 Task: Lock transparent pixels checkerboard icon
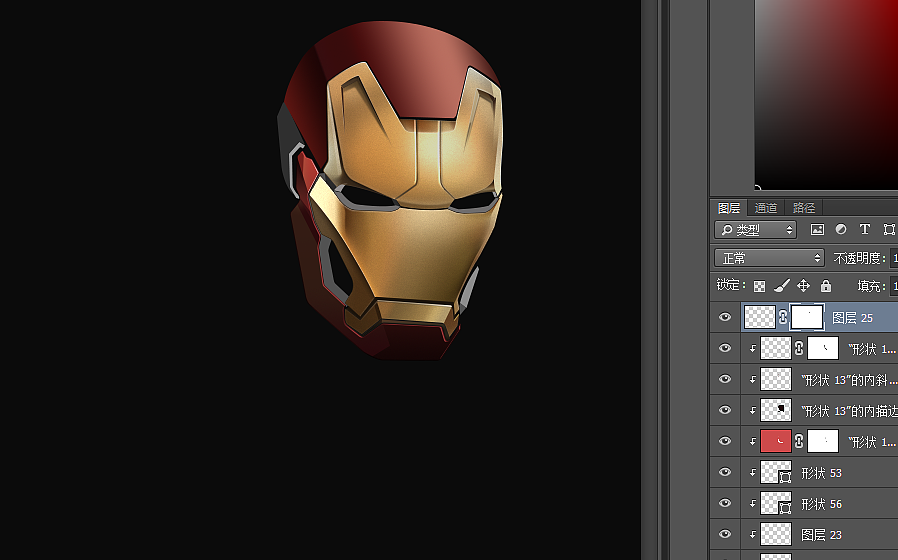click(759, 286)
